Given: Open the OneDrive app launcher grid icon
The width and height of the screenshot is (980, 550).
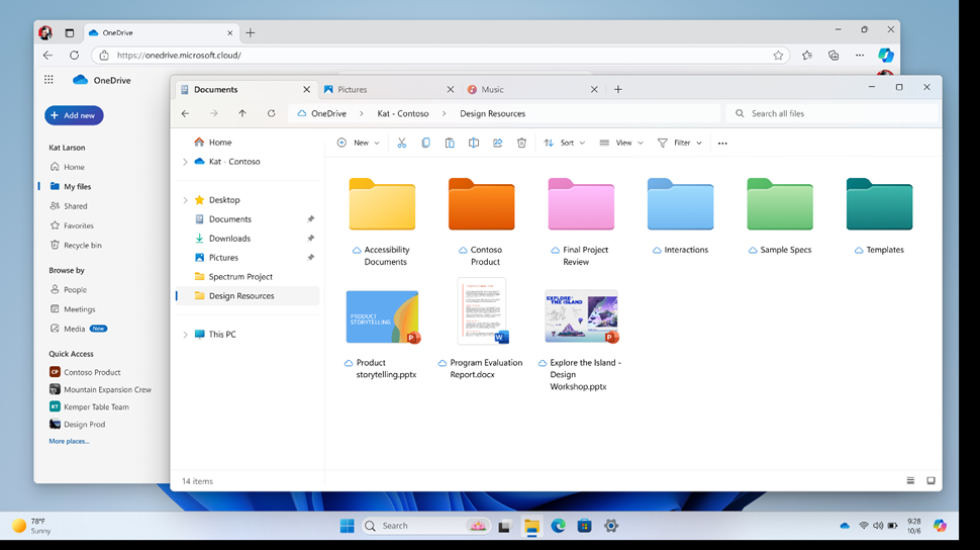Looking at the screenshot, I should (x=49, y=79).
